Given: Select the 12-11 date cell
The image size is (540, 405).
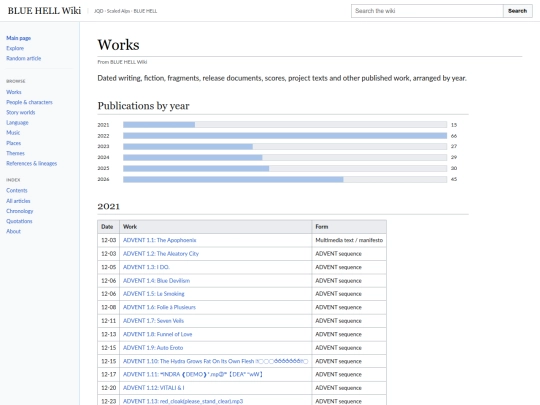Looking at the screenshot, I should pyautogui.click(x=108, y=321).
